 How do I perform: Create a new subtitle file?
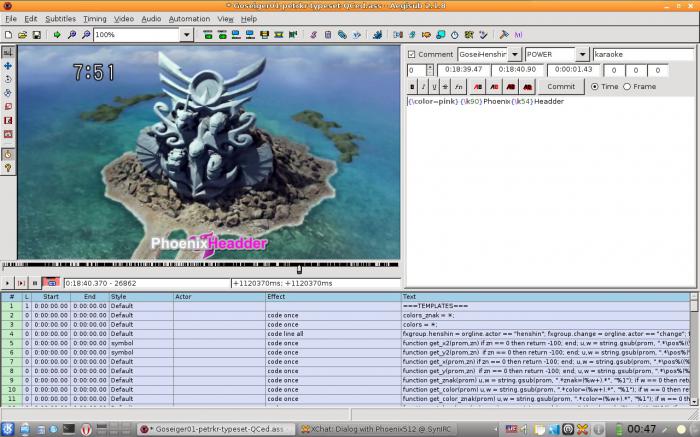[x=8, y=34]
